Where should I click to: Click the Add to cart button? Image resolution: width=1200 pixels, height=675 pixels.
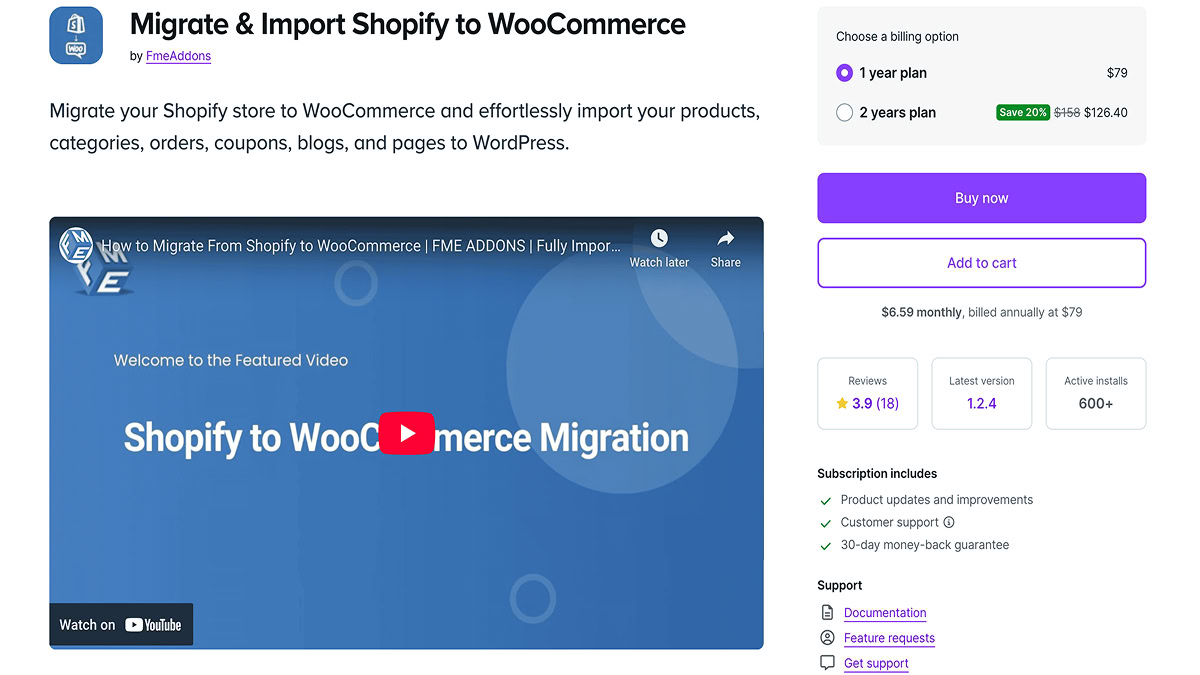click(x=982, y=263)
